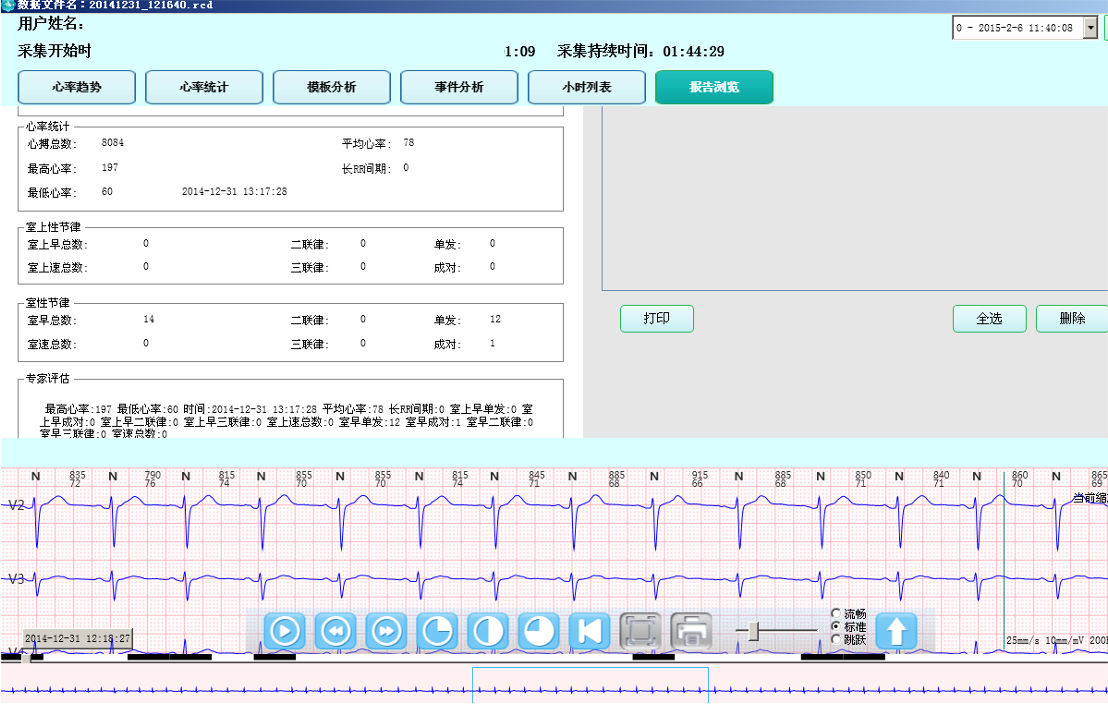Click the empty report list area
The image size is (1108, 704).
coord(855,198)
